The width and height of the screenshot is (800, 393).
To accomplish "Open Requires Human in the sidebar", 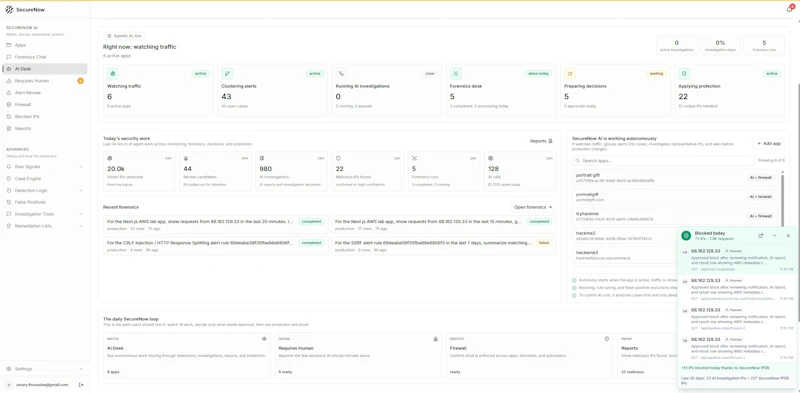I will click(44, 81).
